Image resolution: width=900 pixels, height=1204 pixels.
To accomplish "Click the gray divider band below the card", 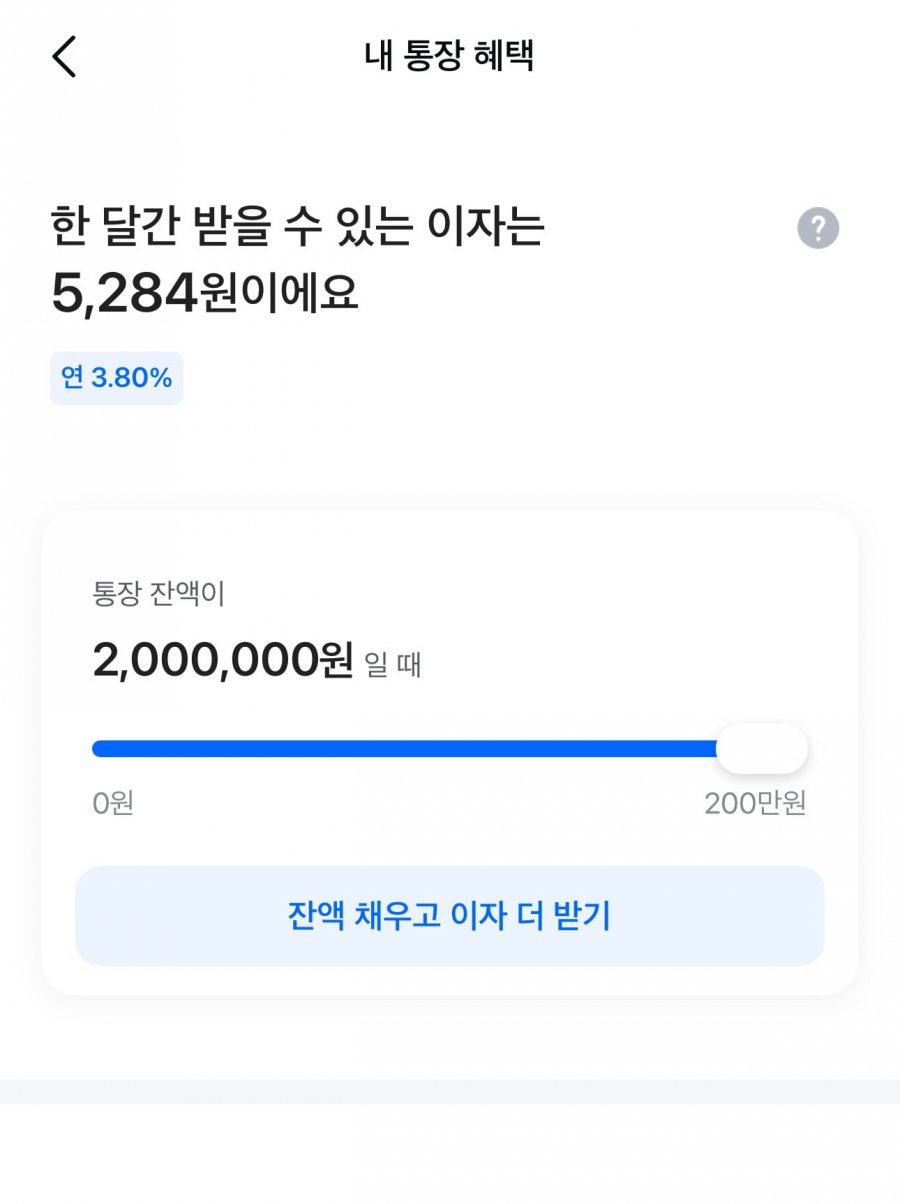I will (450, 1092).
